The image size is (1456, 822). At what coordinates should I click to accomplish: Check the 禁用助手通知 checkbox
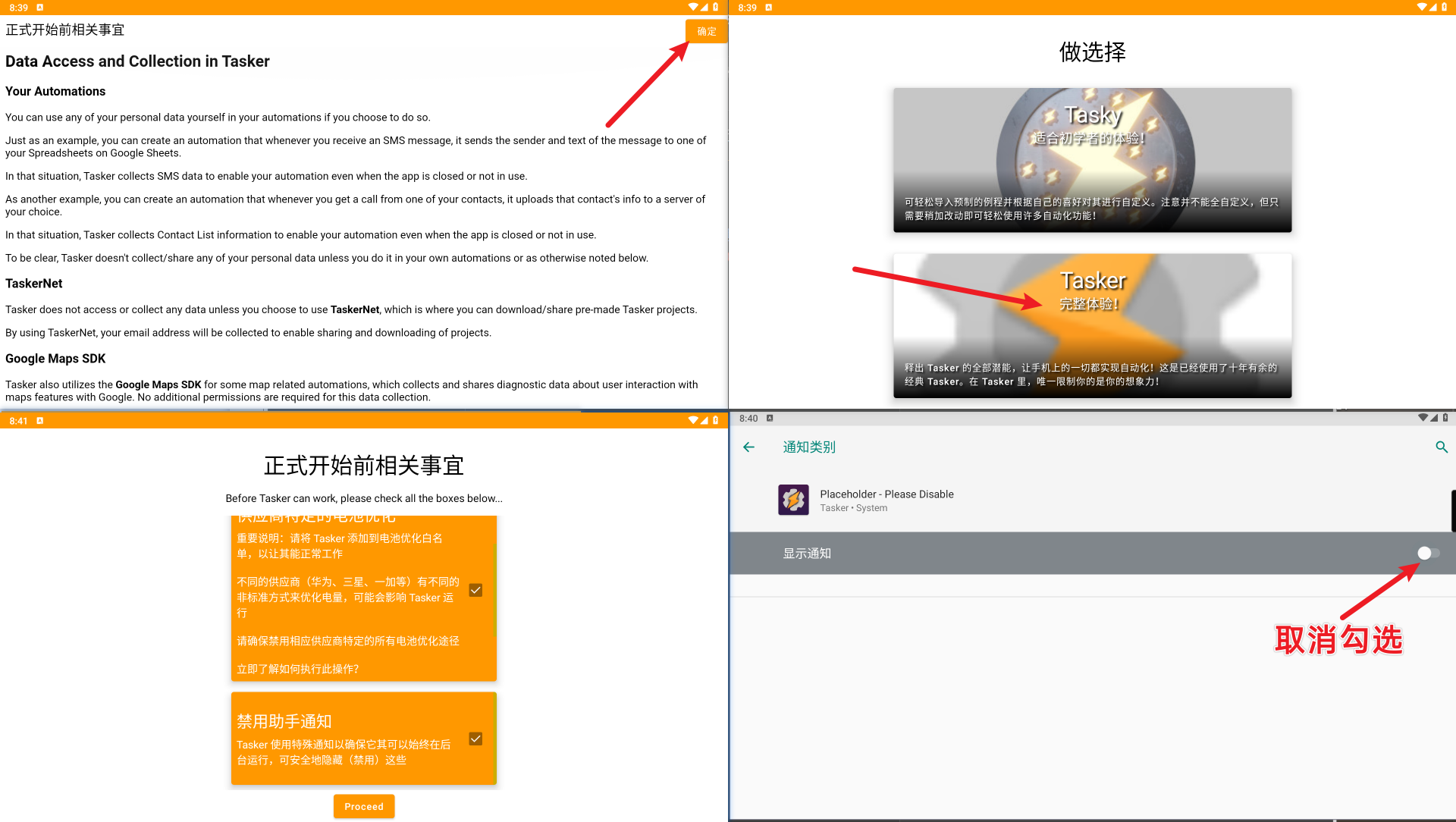click(475, 739)
